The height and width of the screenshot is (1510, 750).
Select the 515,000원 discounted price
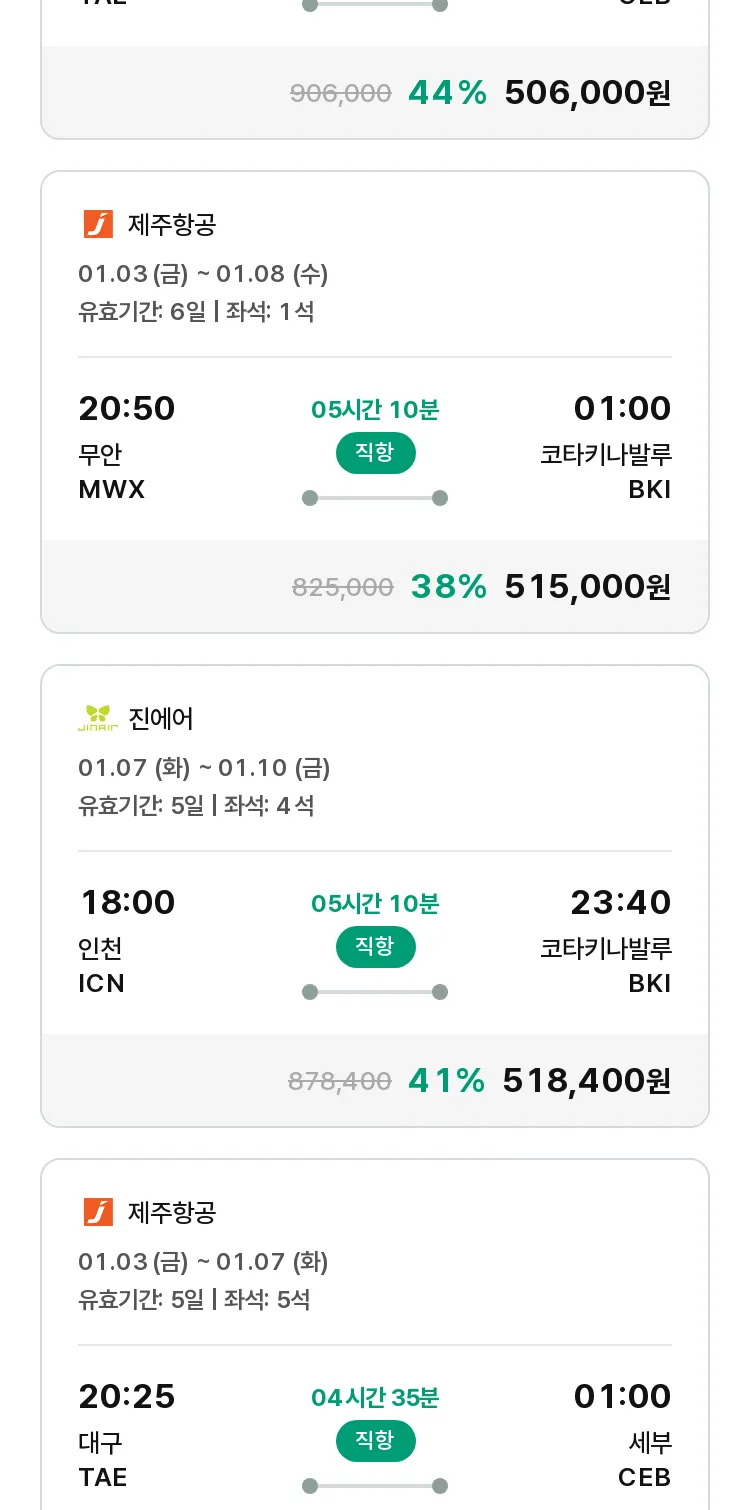tap(587, 587)
